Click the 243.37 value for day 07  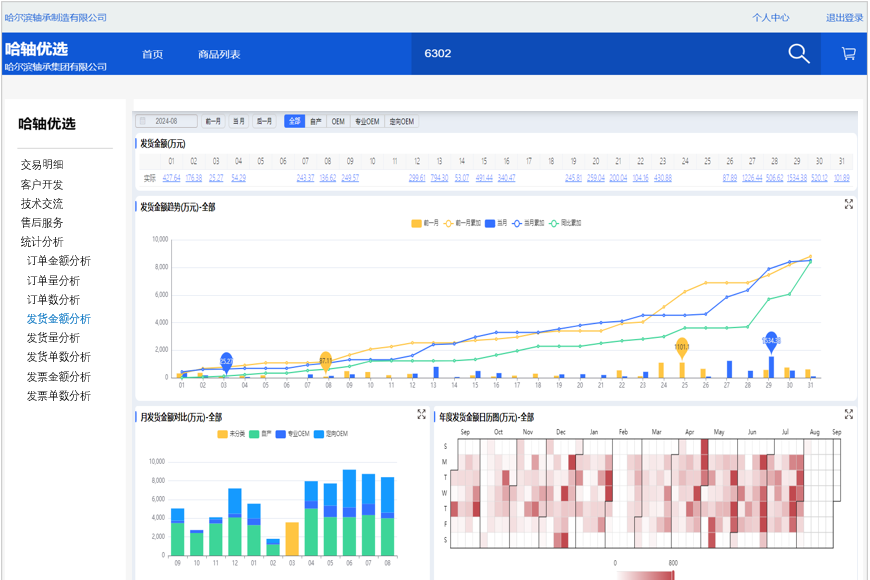[x=305, y=178]
